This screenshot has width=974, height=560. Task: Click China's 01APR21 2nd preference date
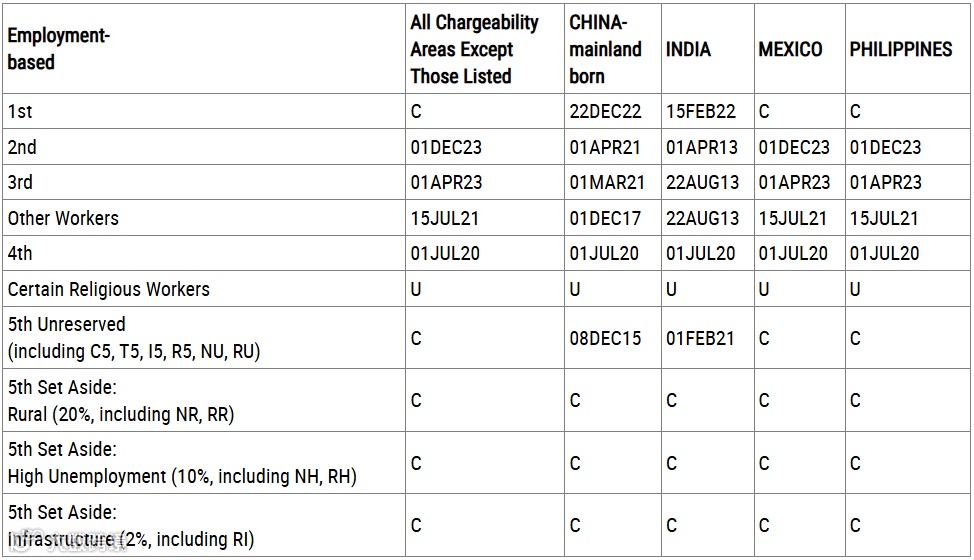[x=604, y=148]
